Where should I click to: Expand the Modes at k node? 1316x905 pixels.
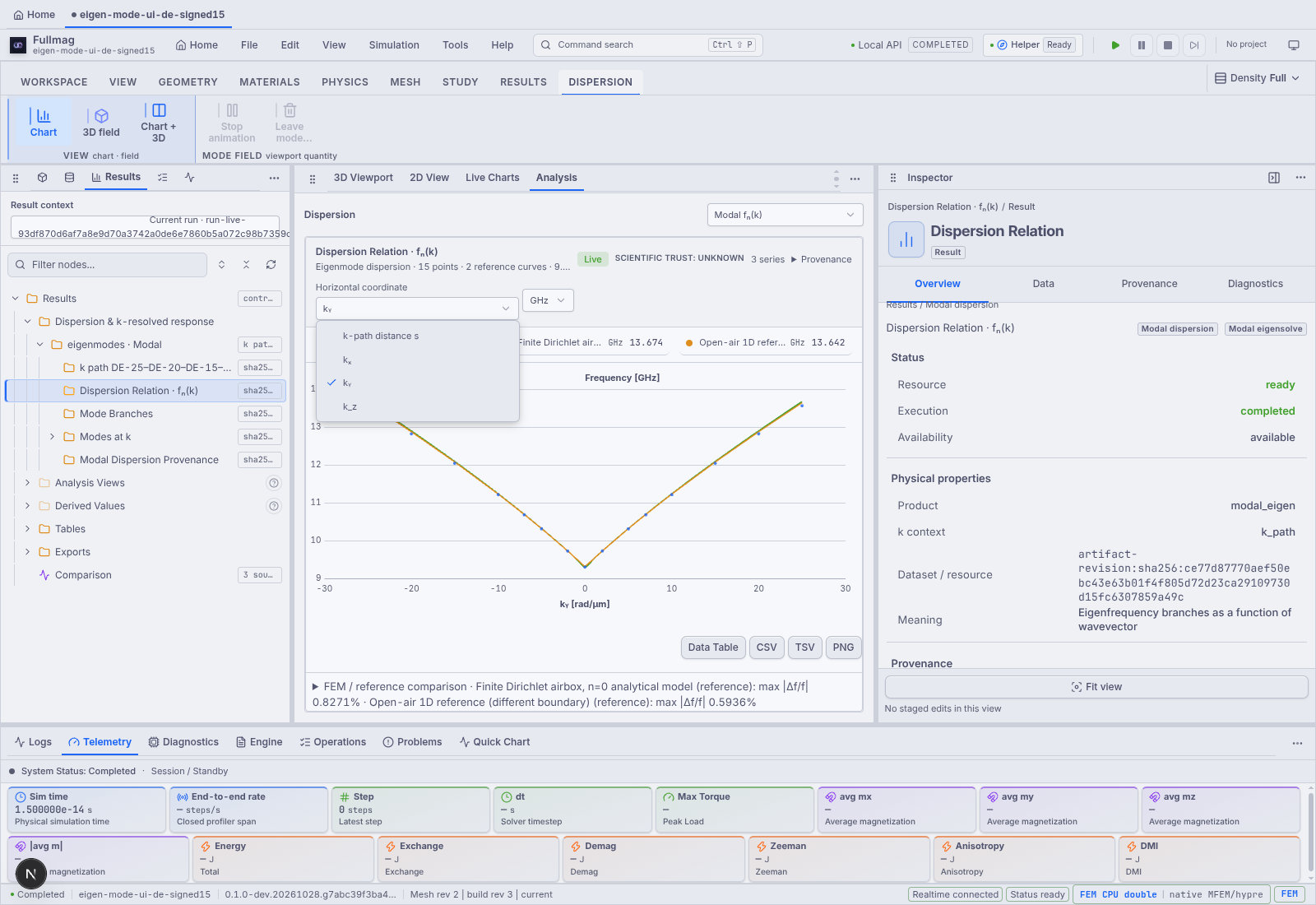pyautogui.click(x=52, y=437)
